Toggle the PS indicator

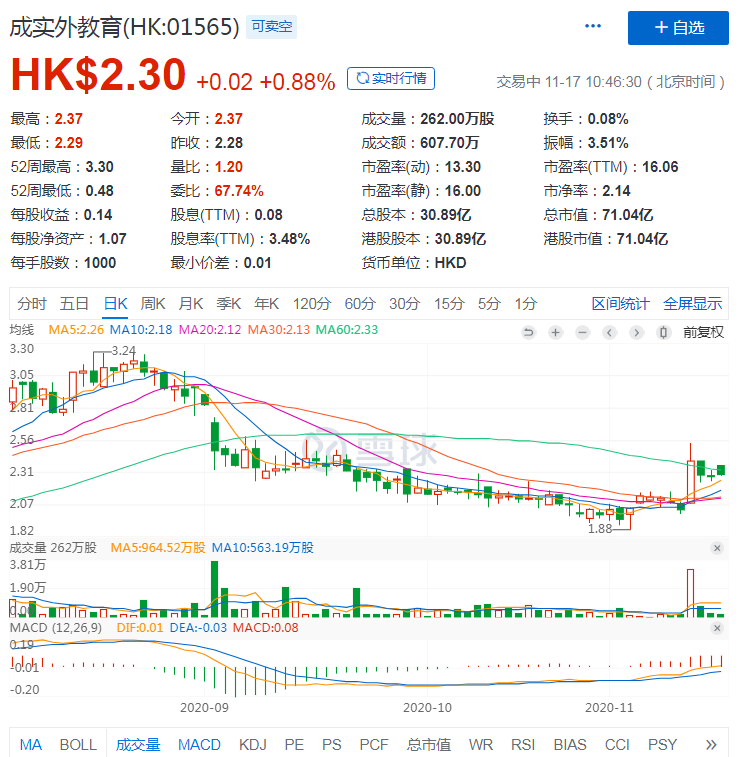(332, 744)
